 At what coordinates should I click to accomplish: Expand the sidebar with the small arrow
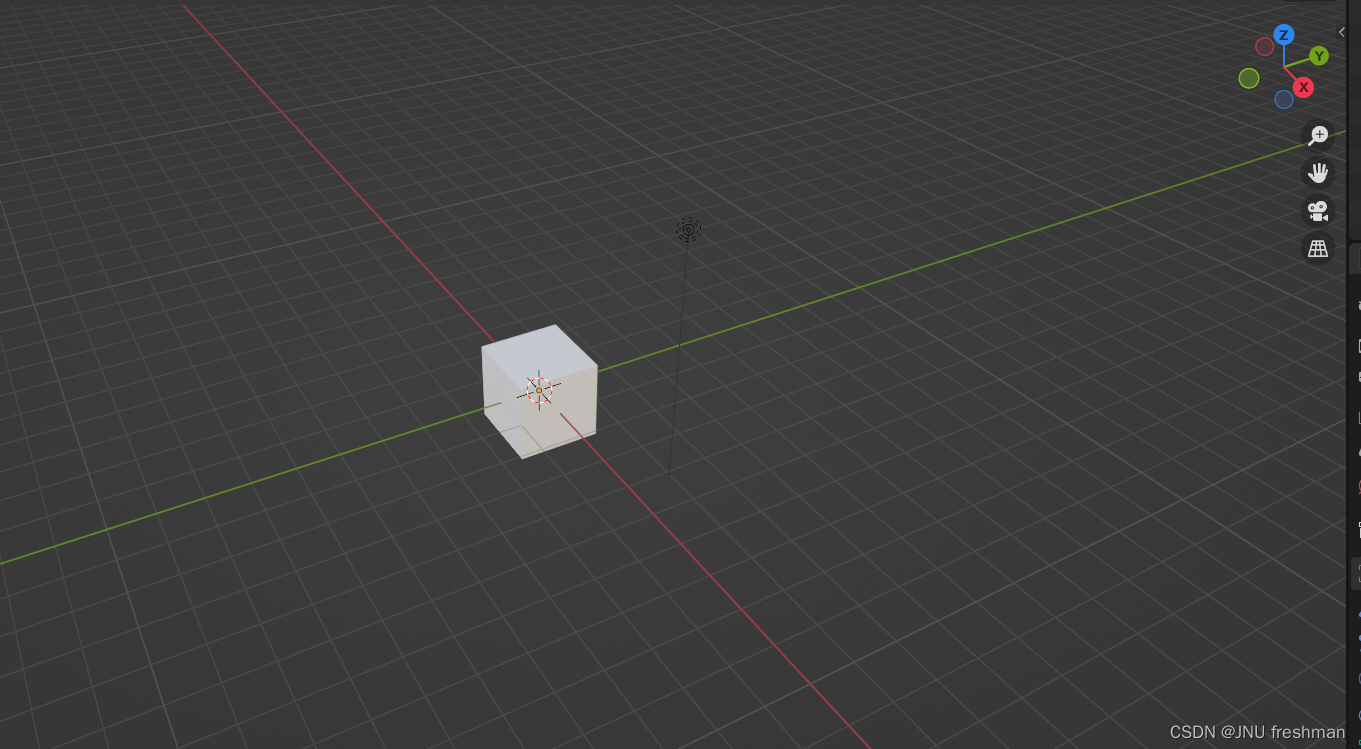point(1342,32)
